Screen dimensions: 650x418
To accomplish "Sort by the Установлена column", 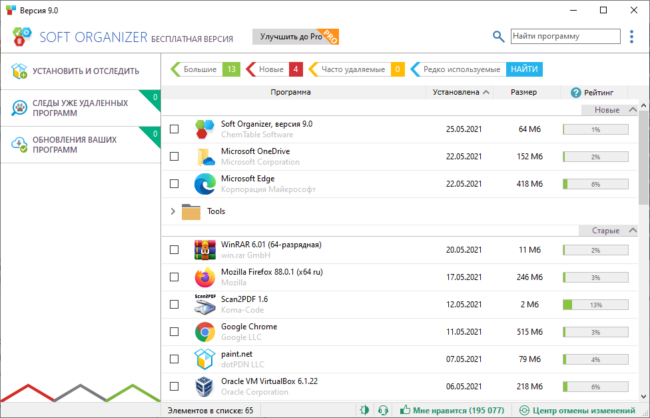I will (460, 92).
